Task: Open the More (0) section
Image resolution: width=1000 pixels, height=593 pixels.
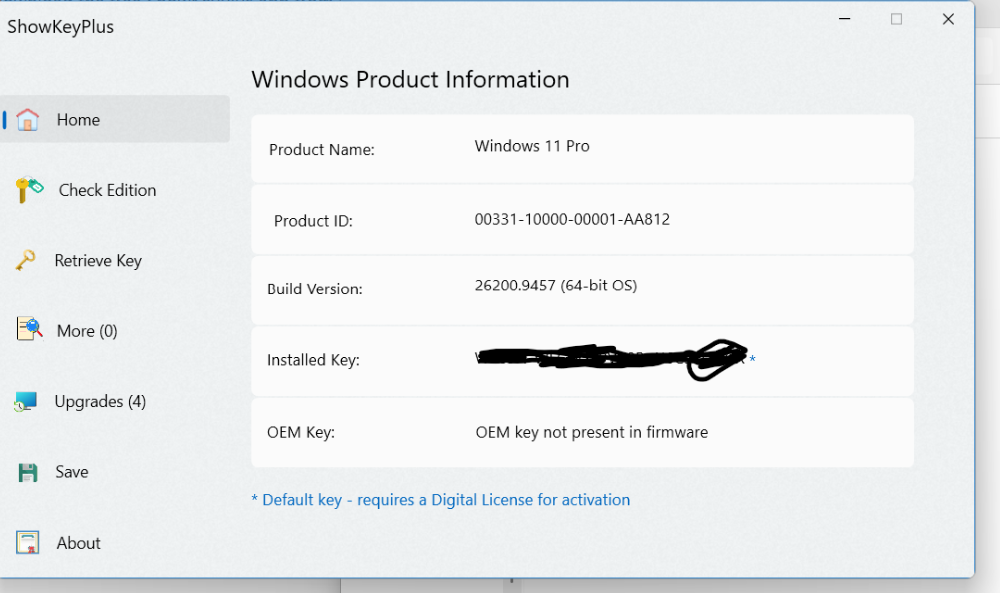Action: [87, 331]
